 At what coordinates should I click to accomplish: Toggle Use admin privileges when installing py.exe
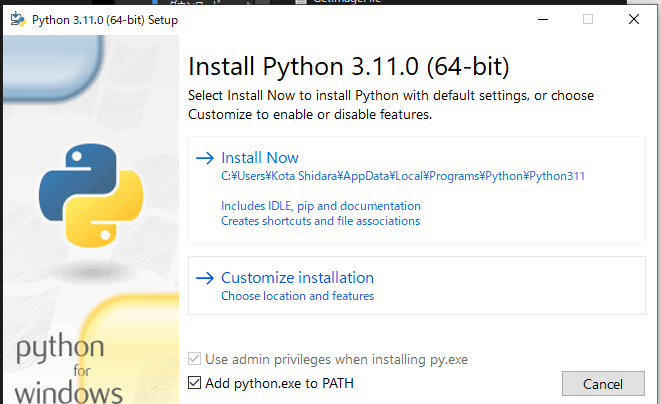194,359
